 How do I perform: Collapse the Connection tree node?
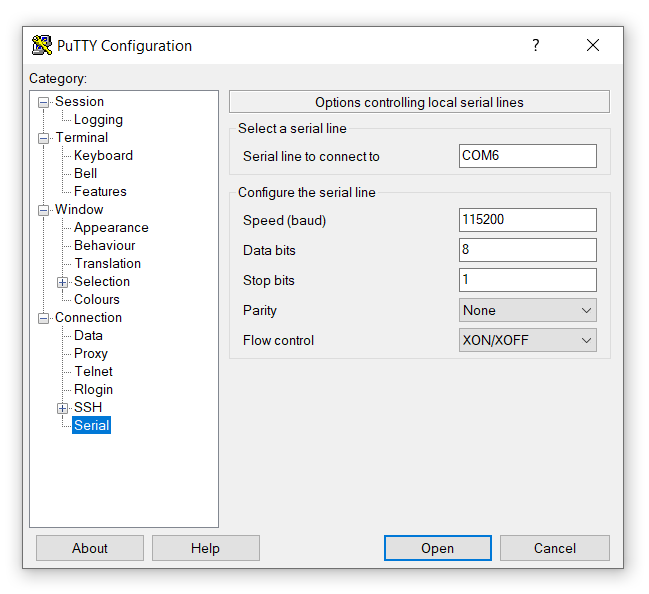click(x=43, y=318)
